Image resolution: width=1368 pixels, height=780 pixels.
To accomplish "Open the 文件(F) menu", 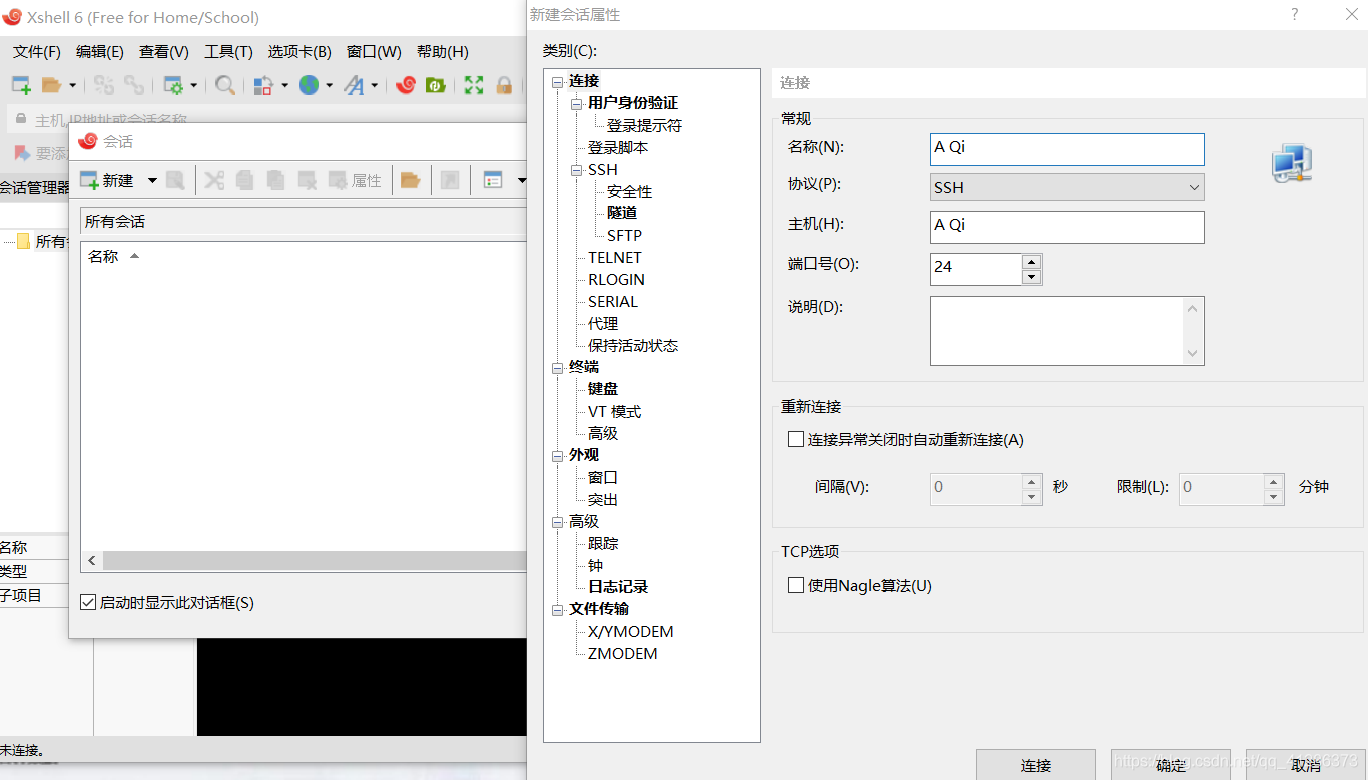I will tap(37, 51).
